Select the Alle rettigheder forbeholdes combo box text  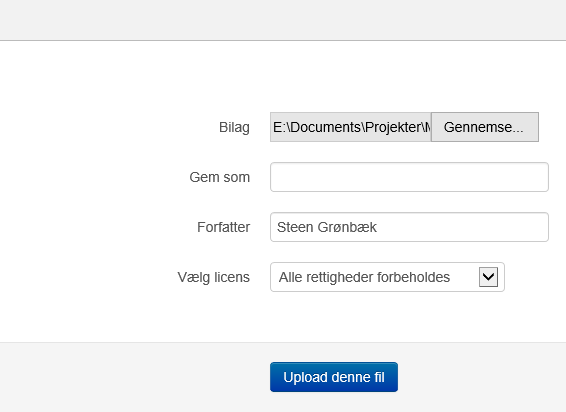click(364, 277)
